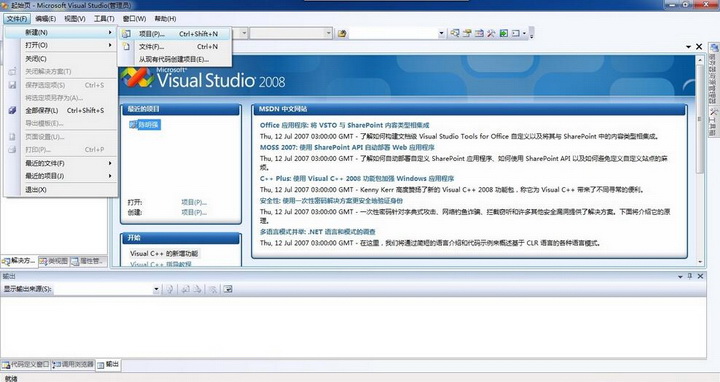720x382 pixels.
Task: Open toolbar options overflow arrow
Action: click(x=531, y=34)
